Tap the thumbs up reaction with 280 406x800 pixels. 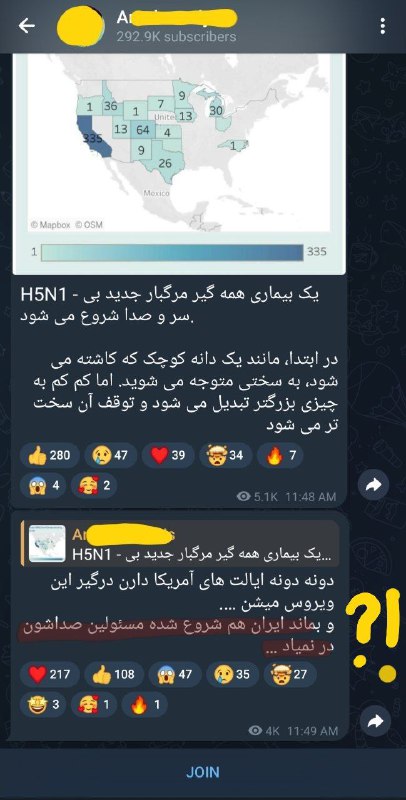point(49,455)
